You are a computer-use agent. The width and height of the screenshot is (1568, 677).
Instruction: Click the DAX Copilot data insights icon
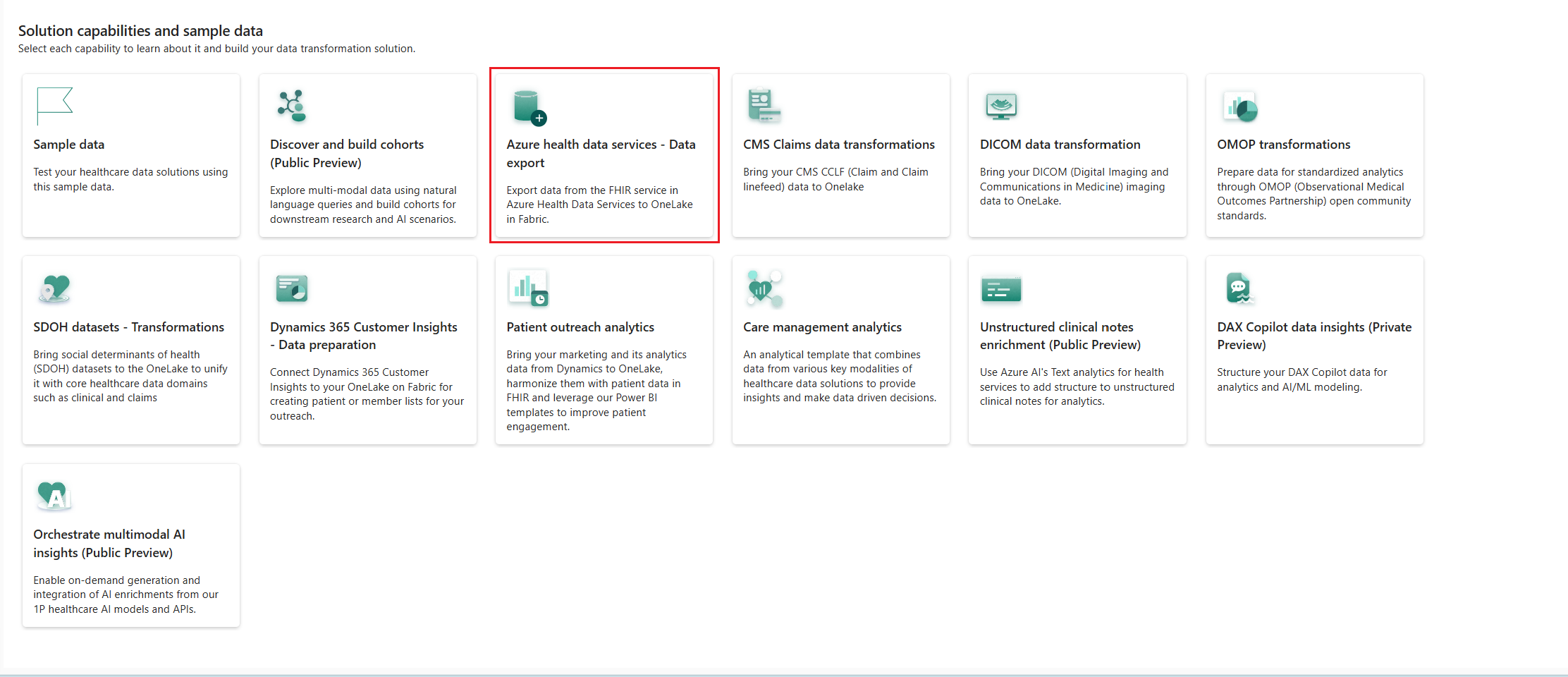[x=1239, y=288]
